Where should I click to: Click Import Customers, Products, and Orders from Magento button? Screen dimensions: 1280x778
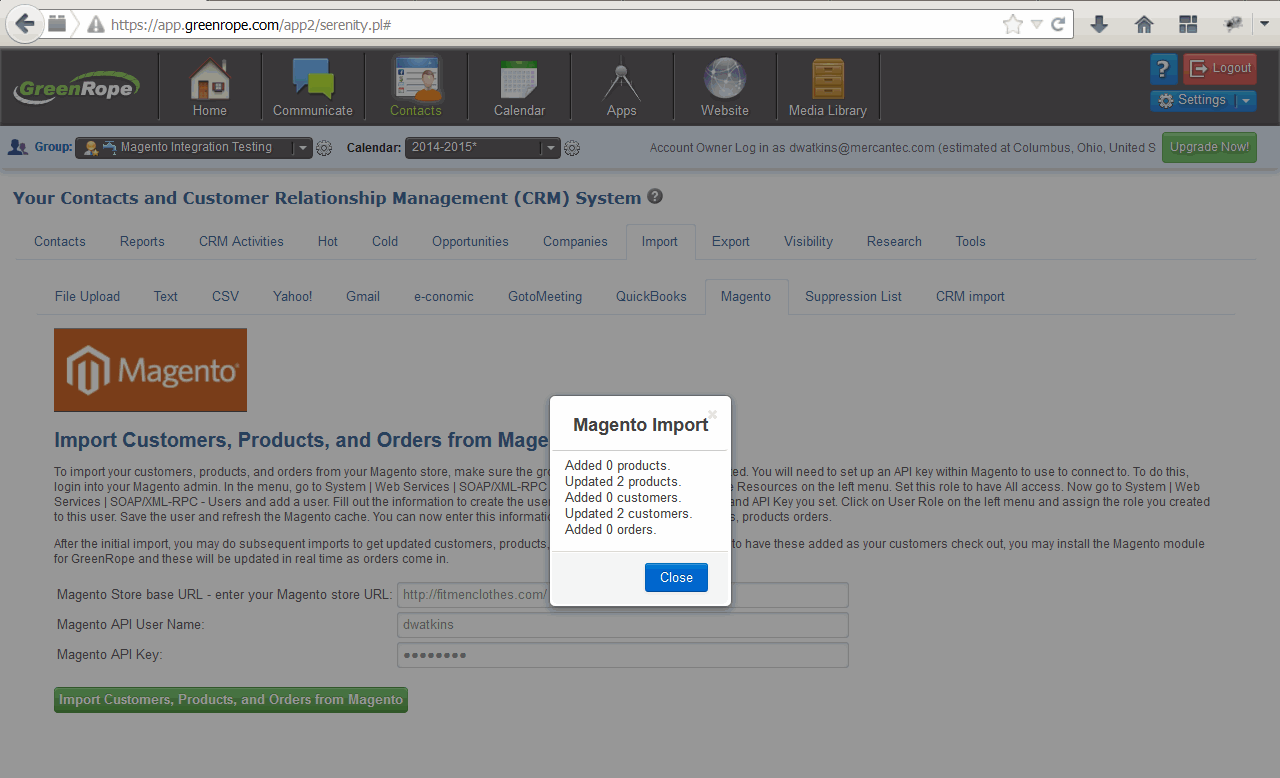click(x=231, y=700)
